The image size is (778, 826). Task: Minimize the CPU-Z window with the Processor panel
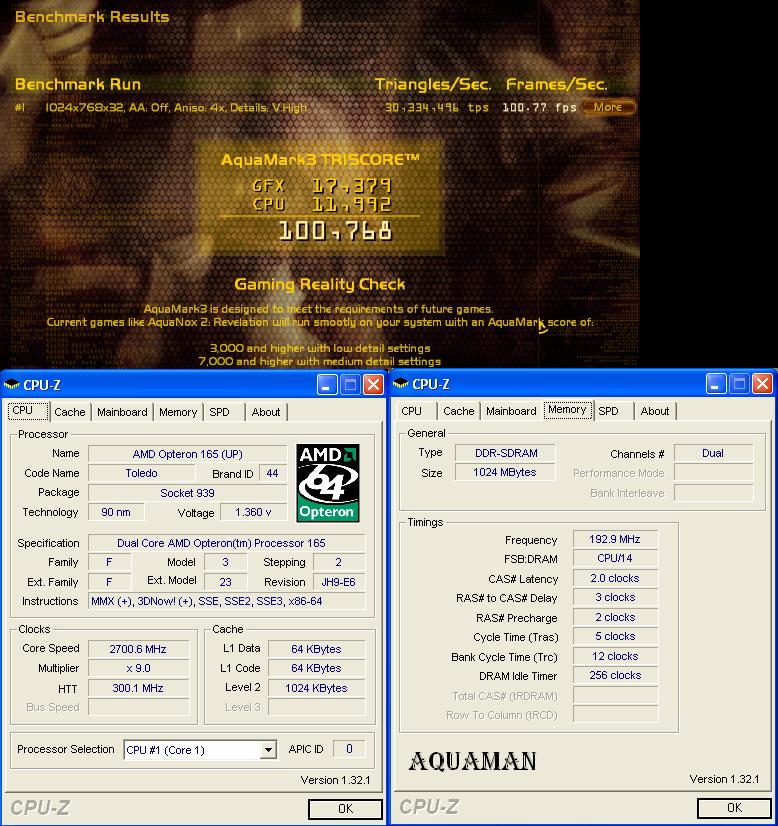tap(327, 384)
